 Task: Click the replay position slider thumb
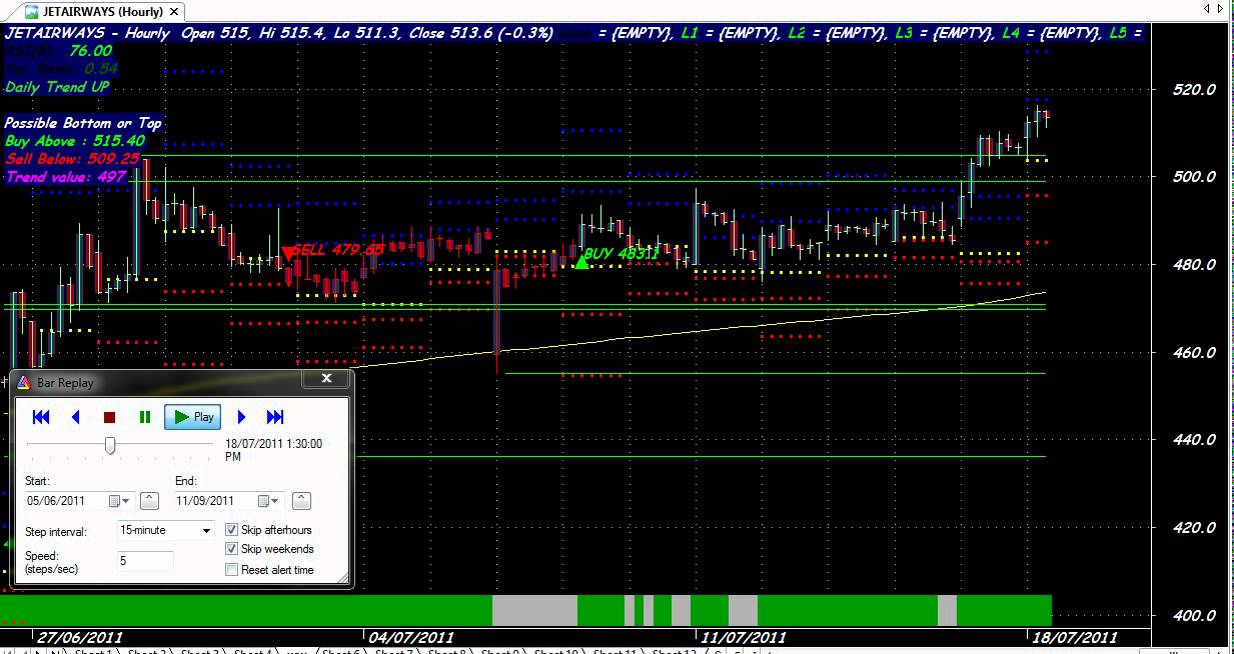coord(111,445)
